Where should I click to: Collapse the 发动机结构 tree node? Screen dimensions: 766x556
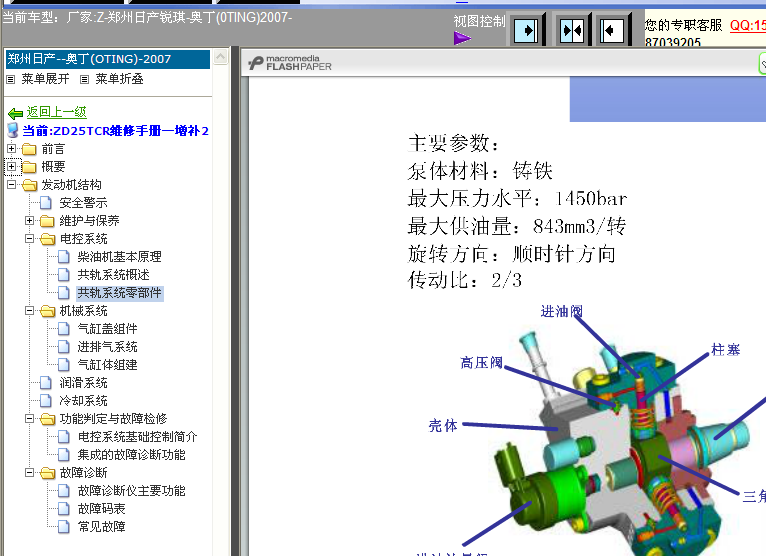(12, 184)
